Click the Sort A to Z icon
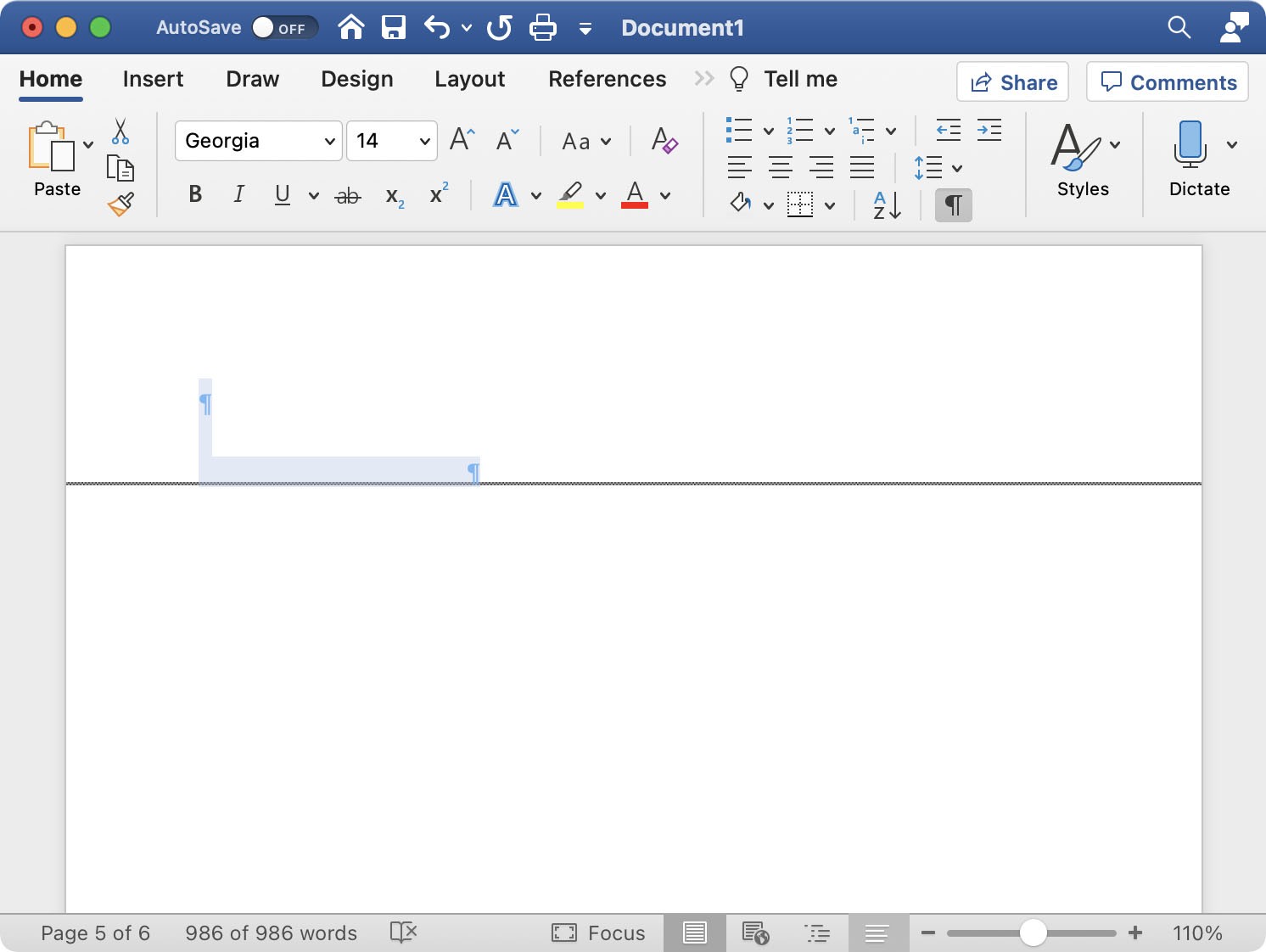The image size is (1266, 952). point(887,204)
